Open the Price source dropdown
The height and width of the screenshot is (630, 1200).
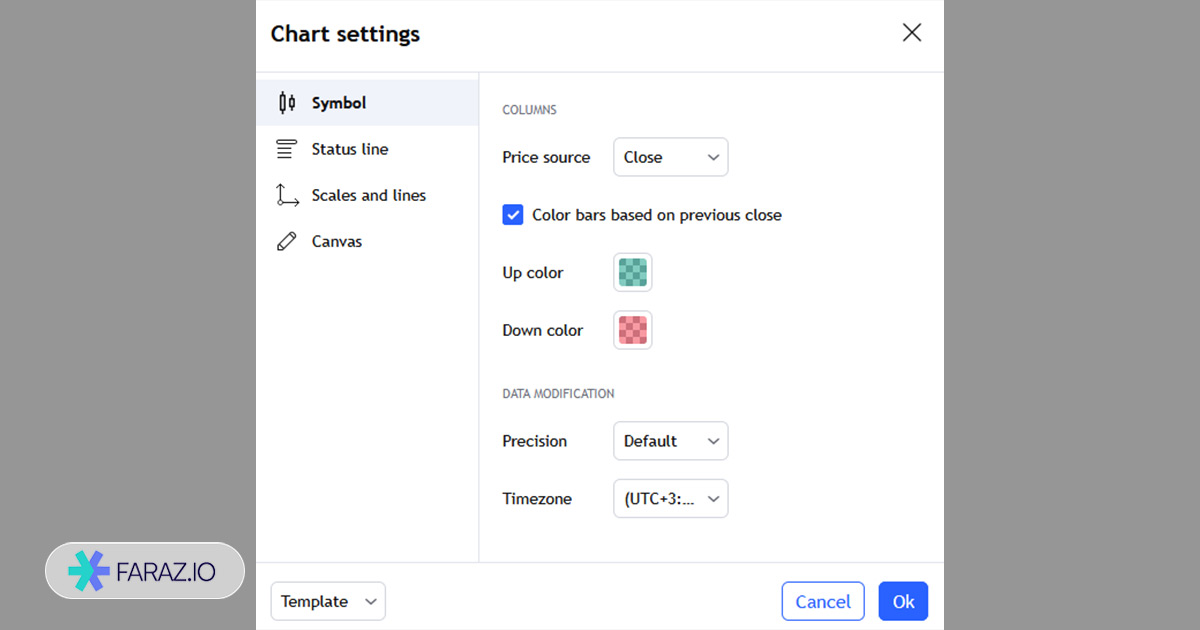[670, 157]
